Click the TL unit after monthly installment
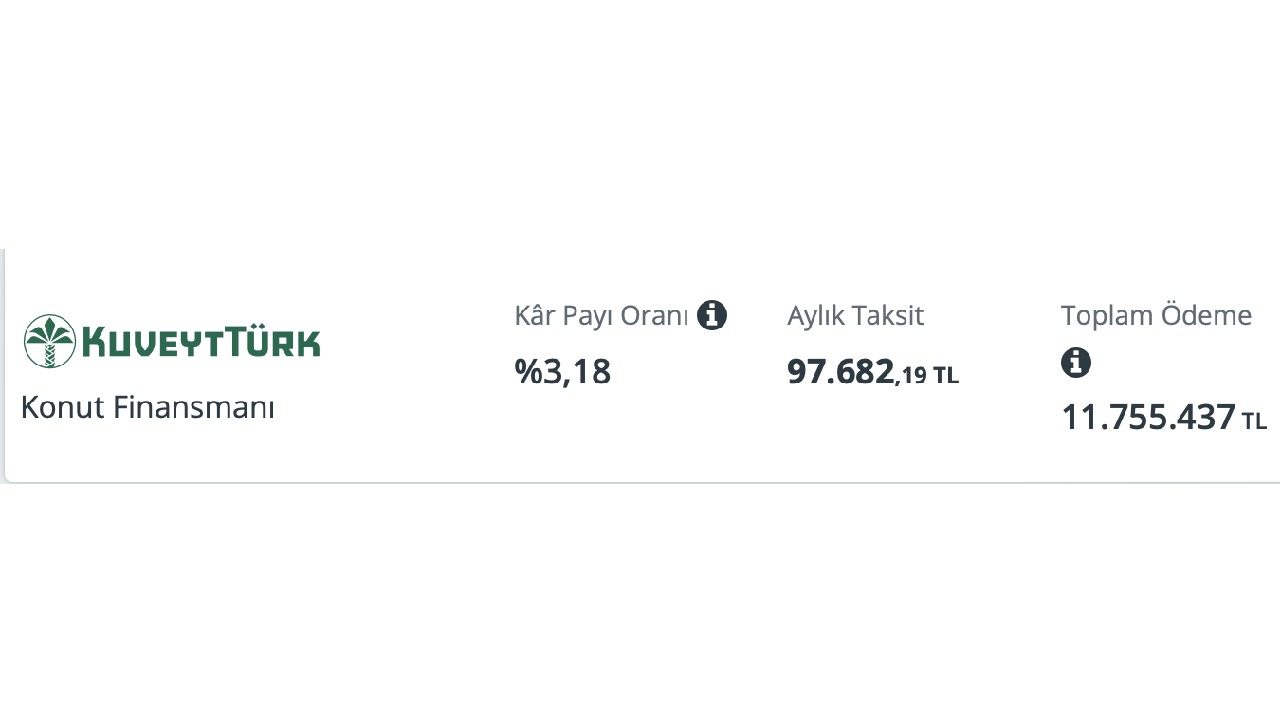 click(x=946, y=376)
